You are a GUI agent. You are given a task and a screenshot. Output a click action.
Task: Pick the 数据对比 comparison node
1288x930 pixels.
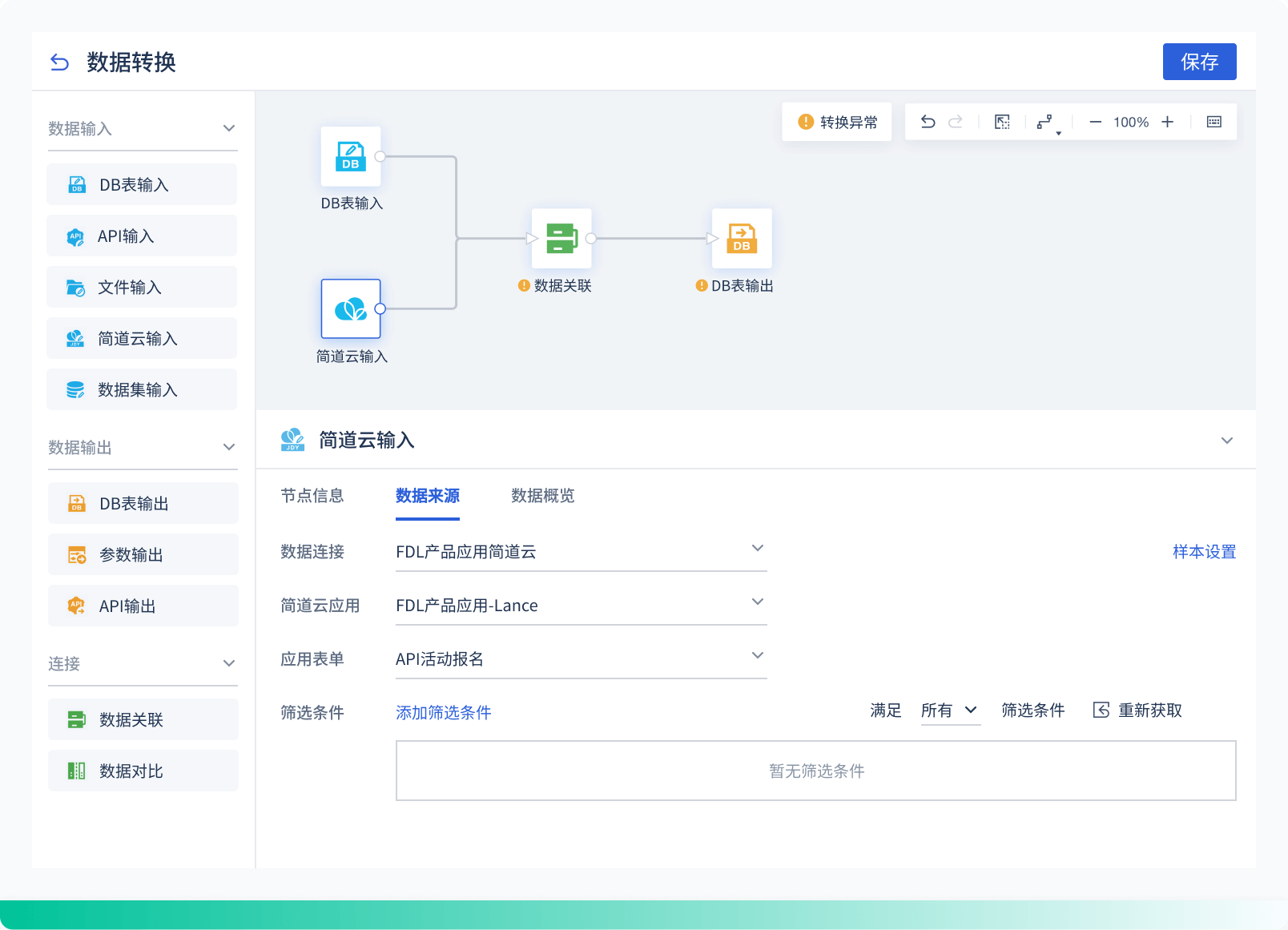tap(143, 771)
